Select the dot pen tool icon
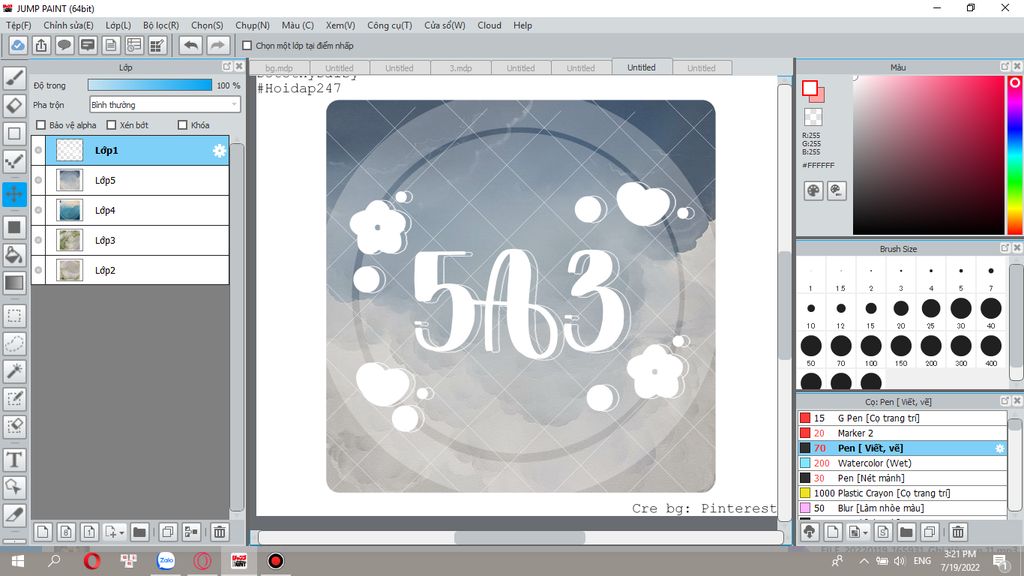Image resolution: width=1024 pixels, height=576 pixels. pyautogui.click(x=14, y=161)
